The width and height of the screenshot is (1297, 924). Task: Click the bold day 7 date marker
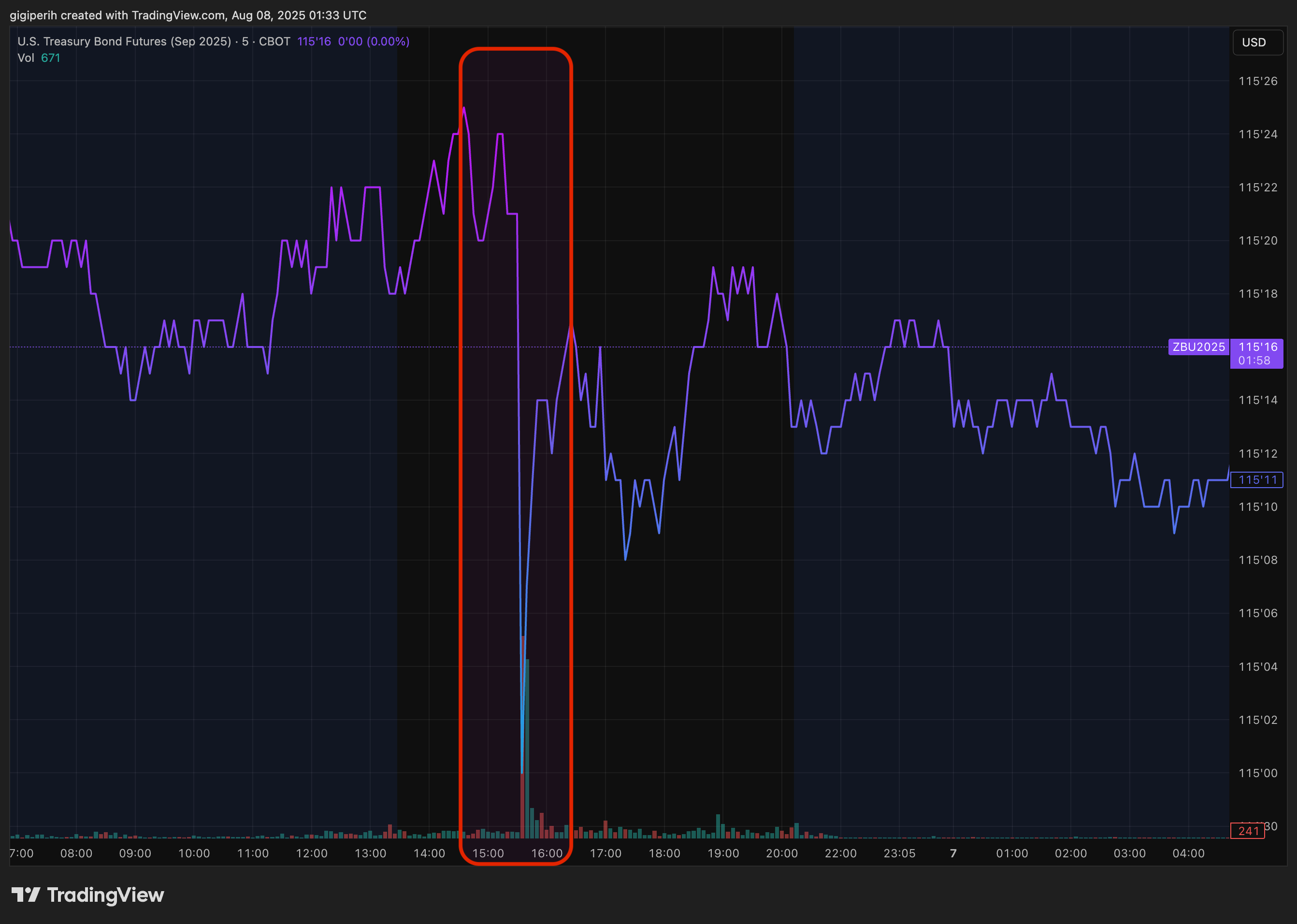click(x=953, y=853)
